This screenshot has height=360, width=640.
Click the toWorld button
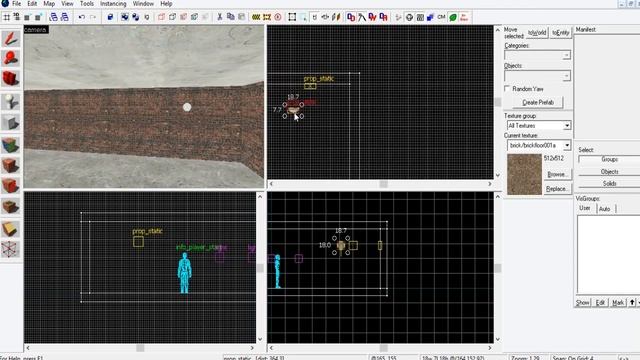pyautogui.click(x=537, y=33)
